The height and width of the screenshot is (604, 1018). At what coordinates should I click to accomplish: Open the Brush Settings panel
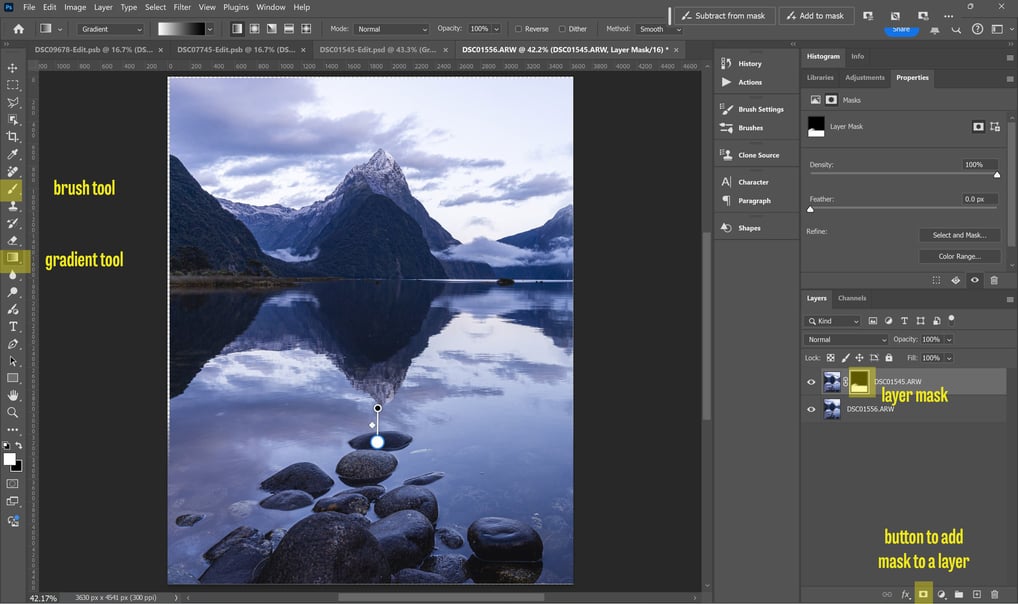tap(760, 109)
